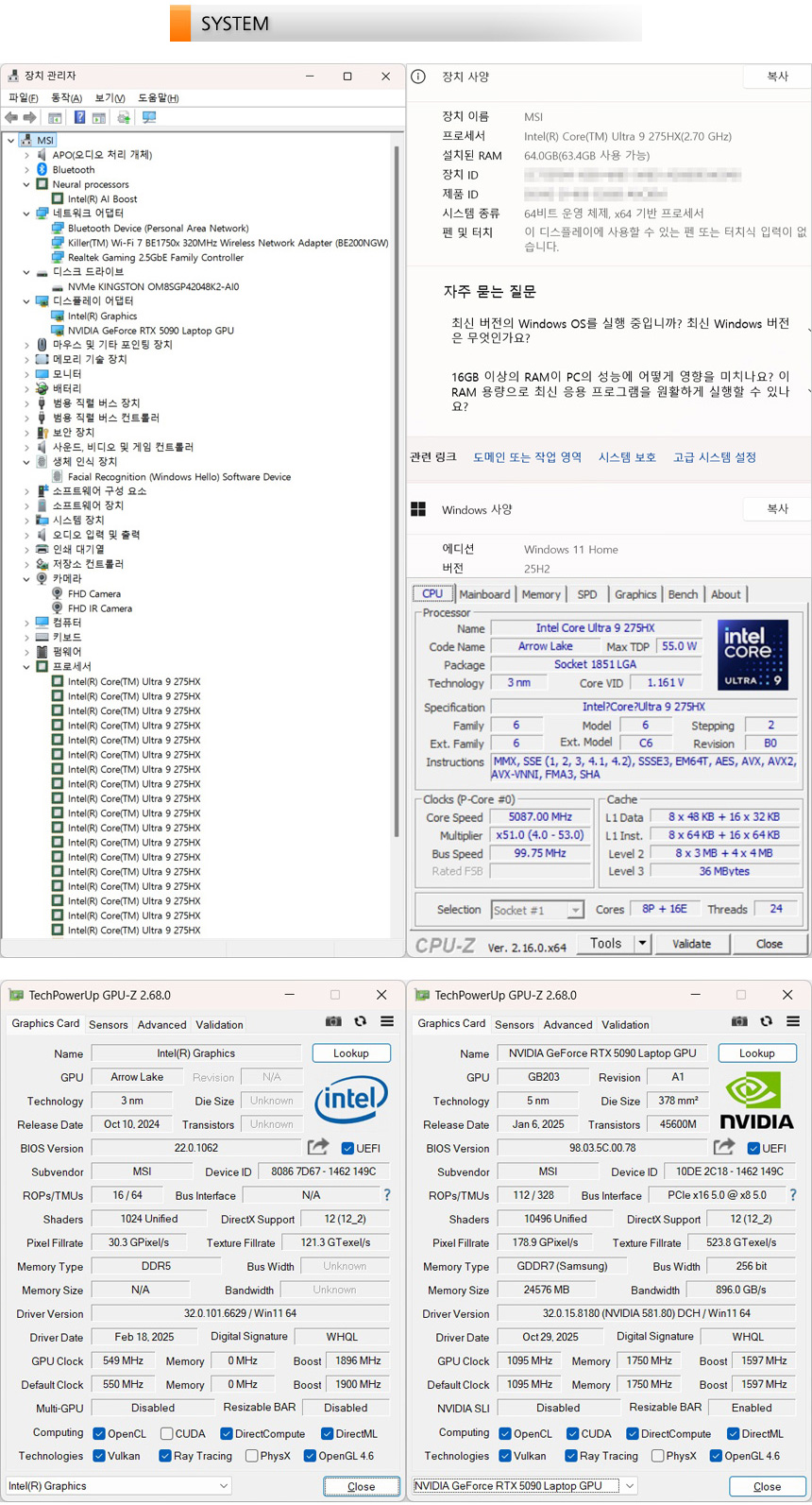Click the refresh icon in NVIDIA GPU-Z window

pyautogui.click(x=766, y=1021)
